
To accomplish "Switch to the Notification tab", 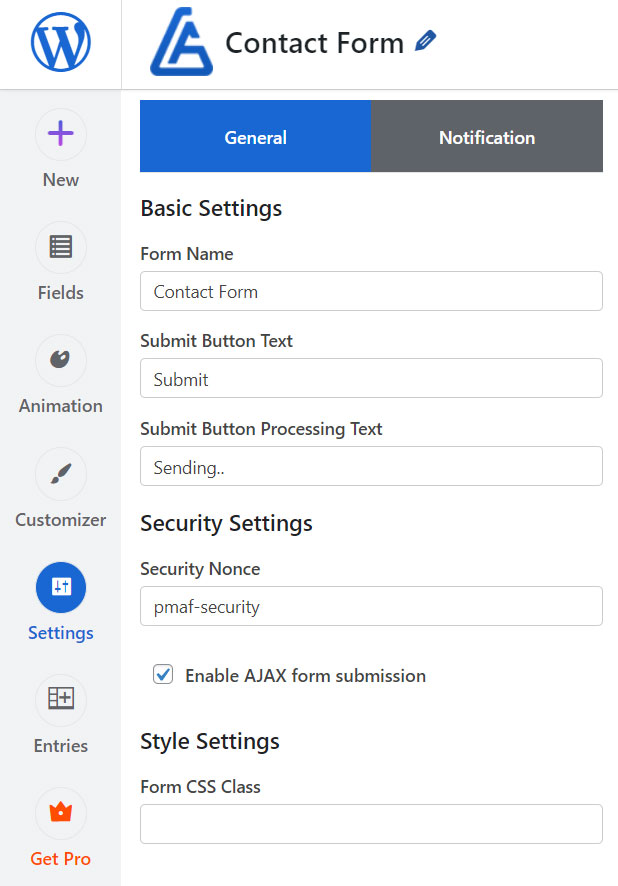I will point(487,135).
